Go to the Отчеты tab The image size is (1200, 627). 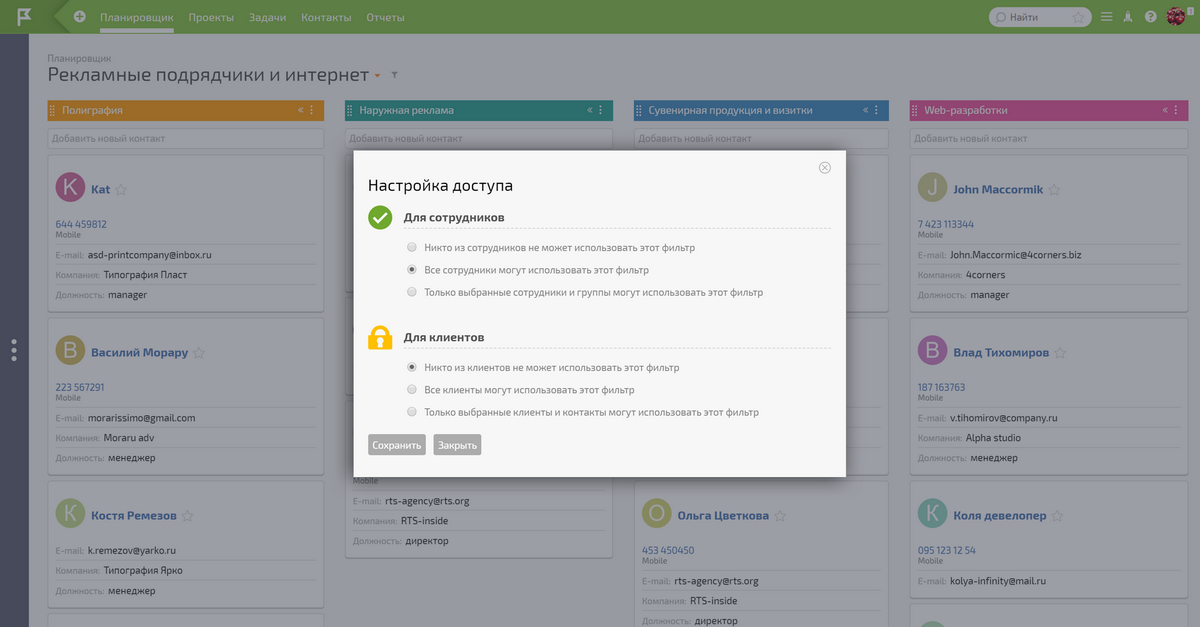385,17
